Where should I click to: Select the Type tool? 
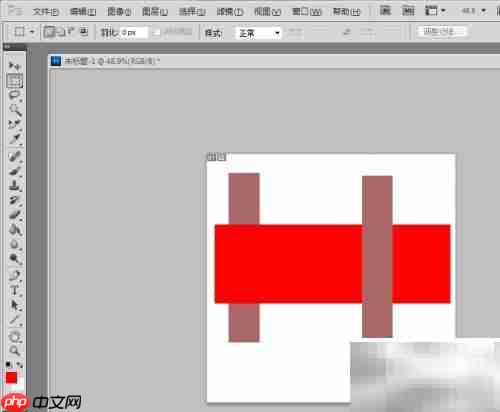(15, 290)
